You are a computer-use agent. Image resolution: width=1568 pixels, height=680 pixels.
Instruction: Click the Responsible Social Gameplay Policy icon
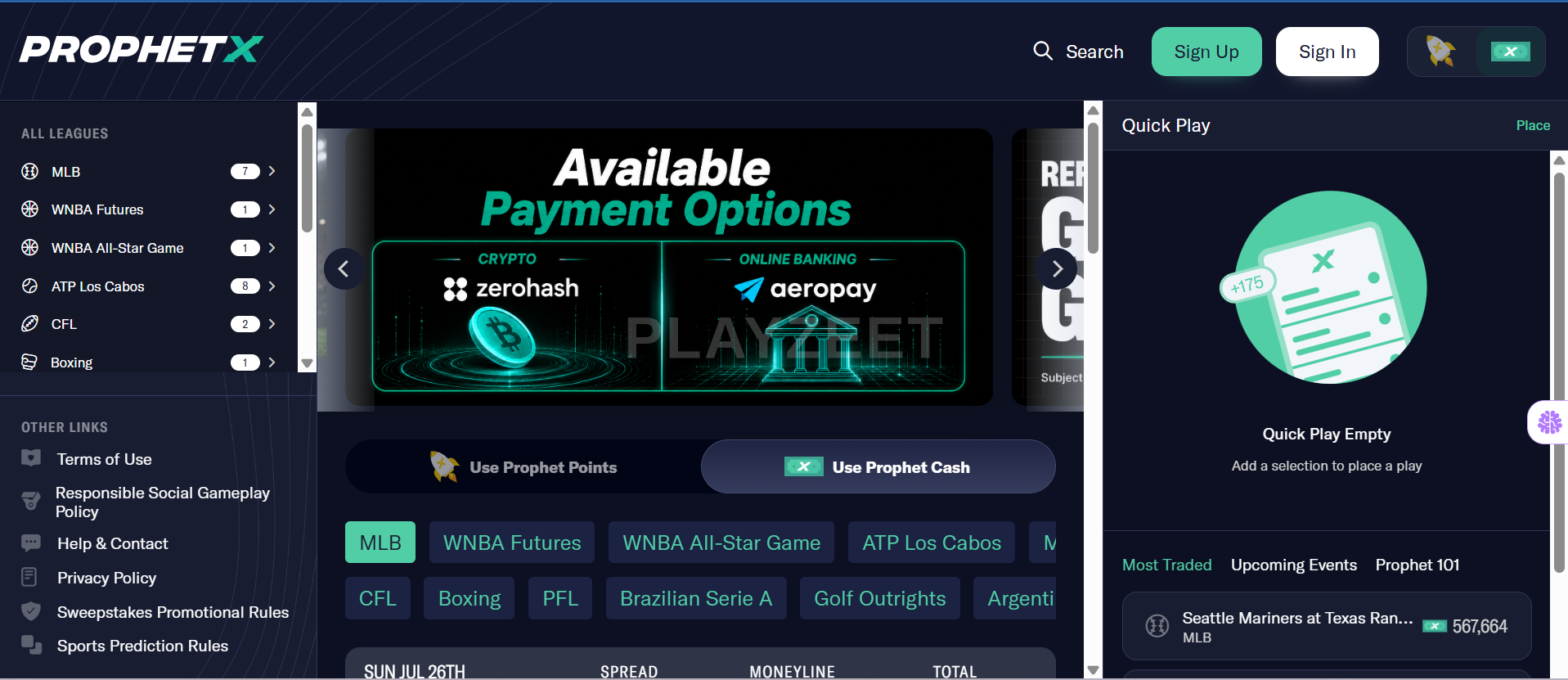(x=31, y=501)
